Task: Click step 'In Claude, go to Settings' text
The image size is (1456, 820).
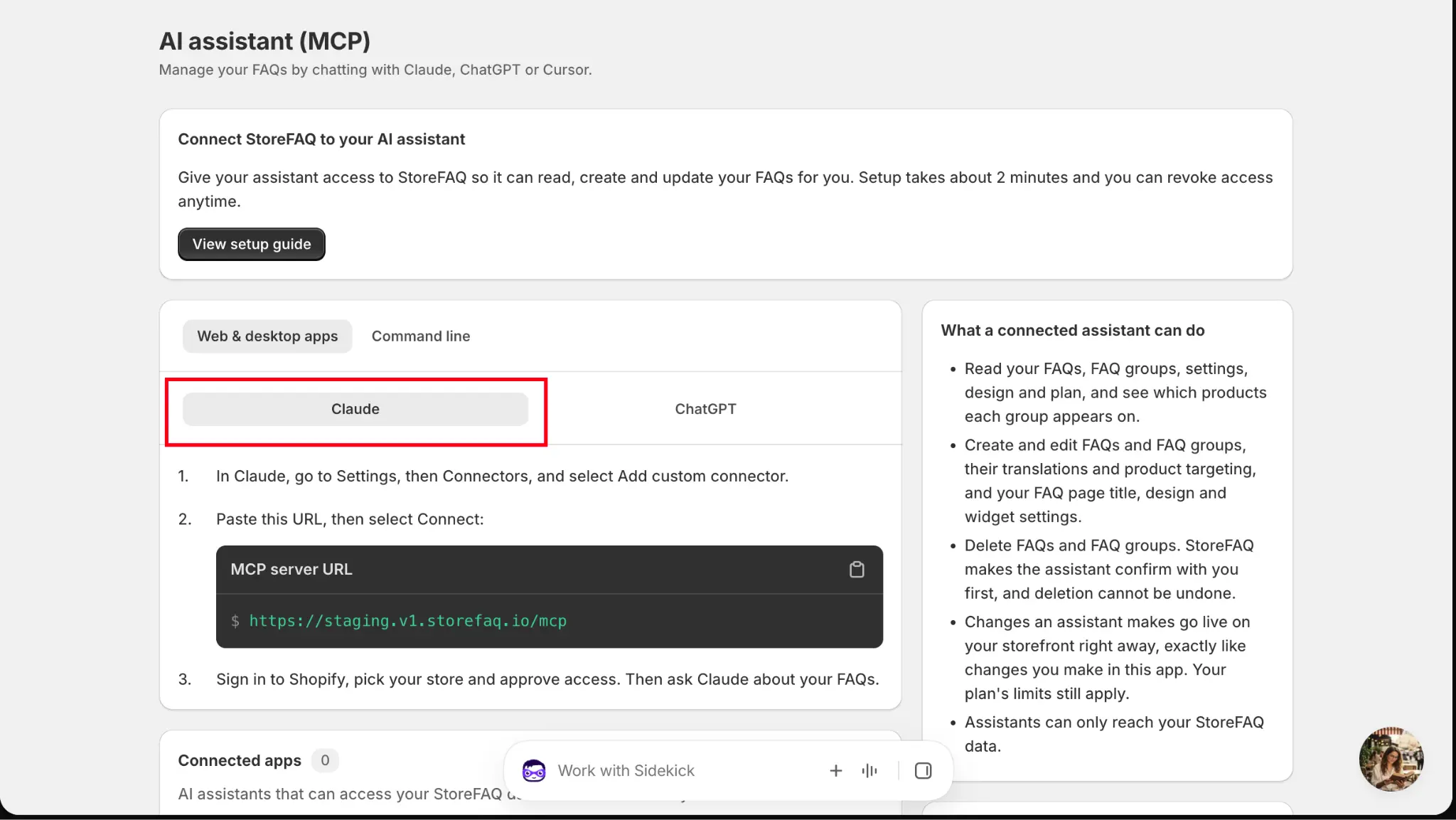Action: point(503,476)
